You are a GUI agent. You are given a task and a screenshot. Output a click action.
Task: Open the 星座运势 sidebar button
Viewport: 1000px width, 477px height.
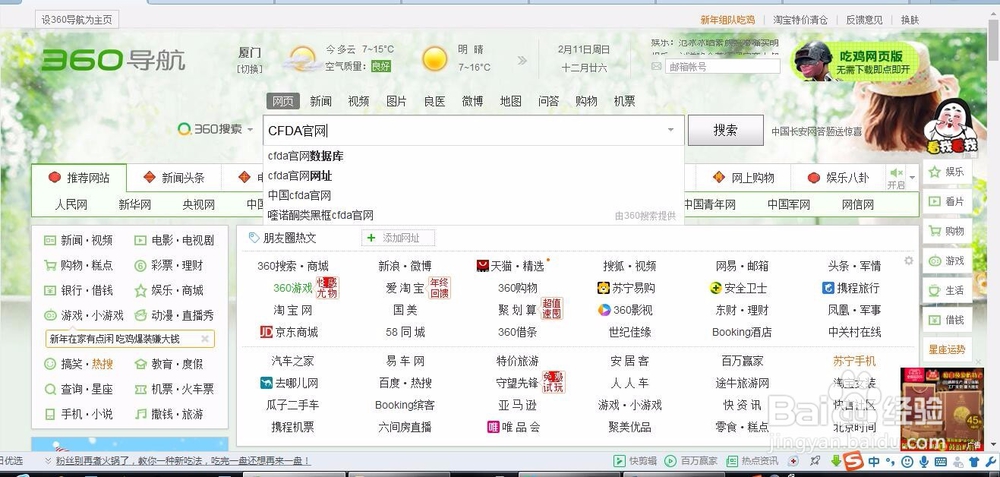click(947, 349)
